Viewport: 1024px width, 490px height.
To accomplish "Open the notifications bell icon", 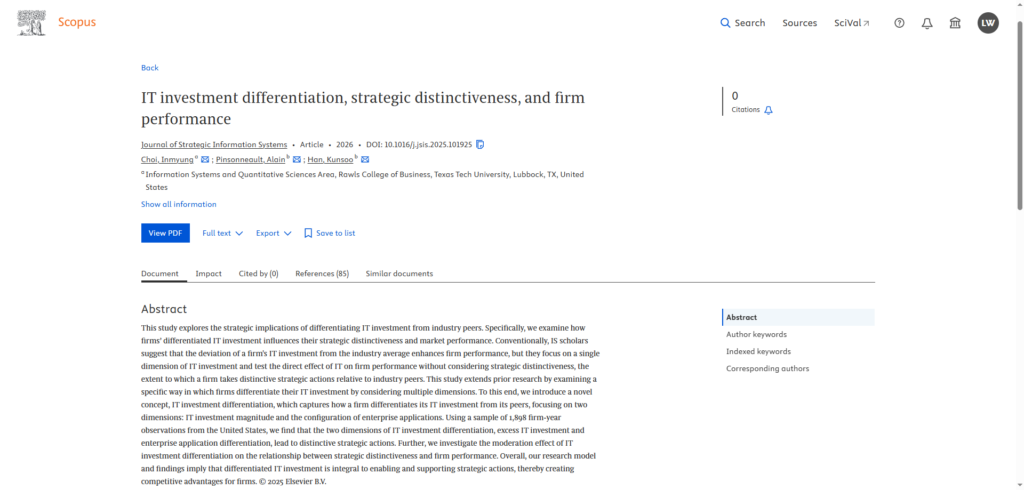I will point(927,23).
